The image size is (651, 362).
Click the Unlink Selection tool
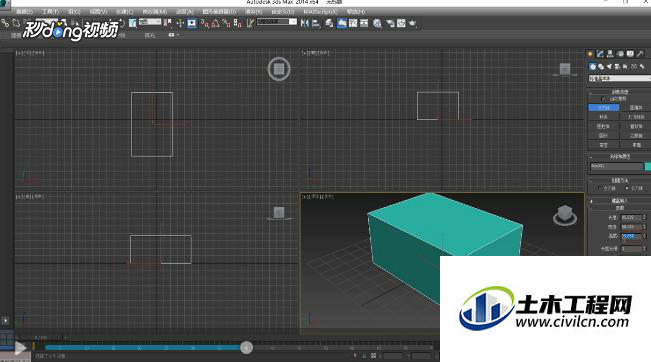(x=16, y=23)
